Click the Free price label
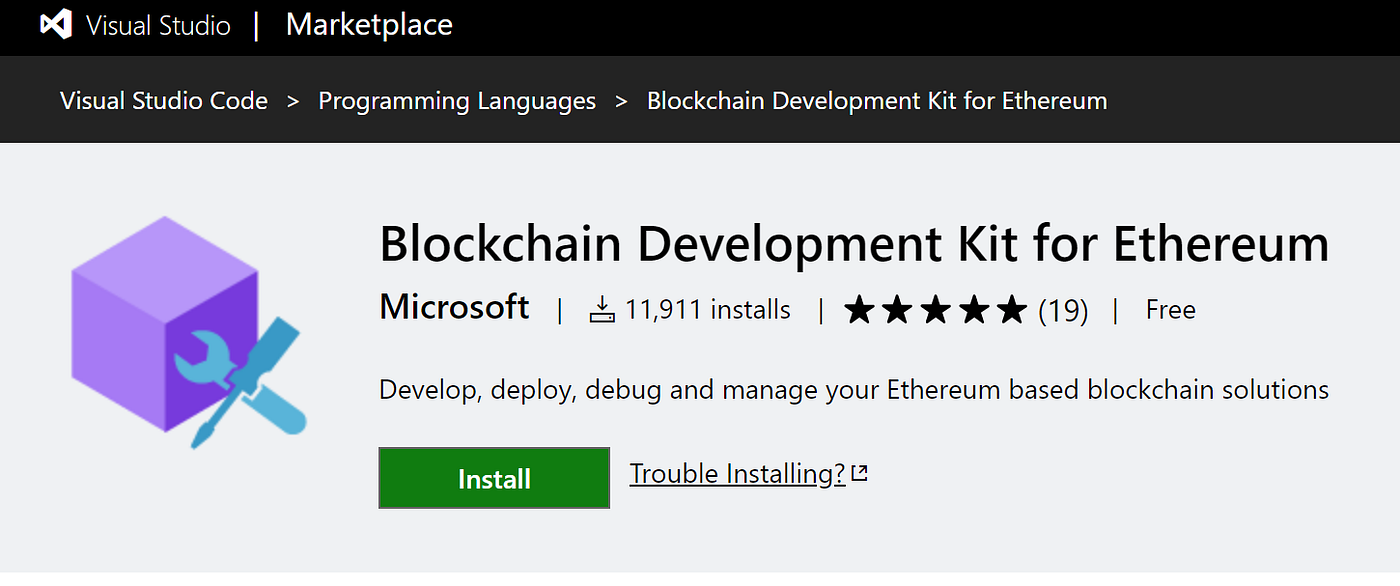 coord(1171,310)
